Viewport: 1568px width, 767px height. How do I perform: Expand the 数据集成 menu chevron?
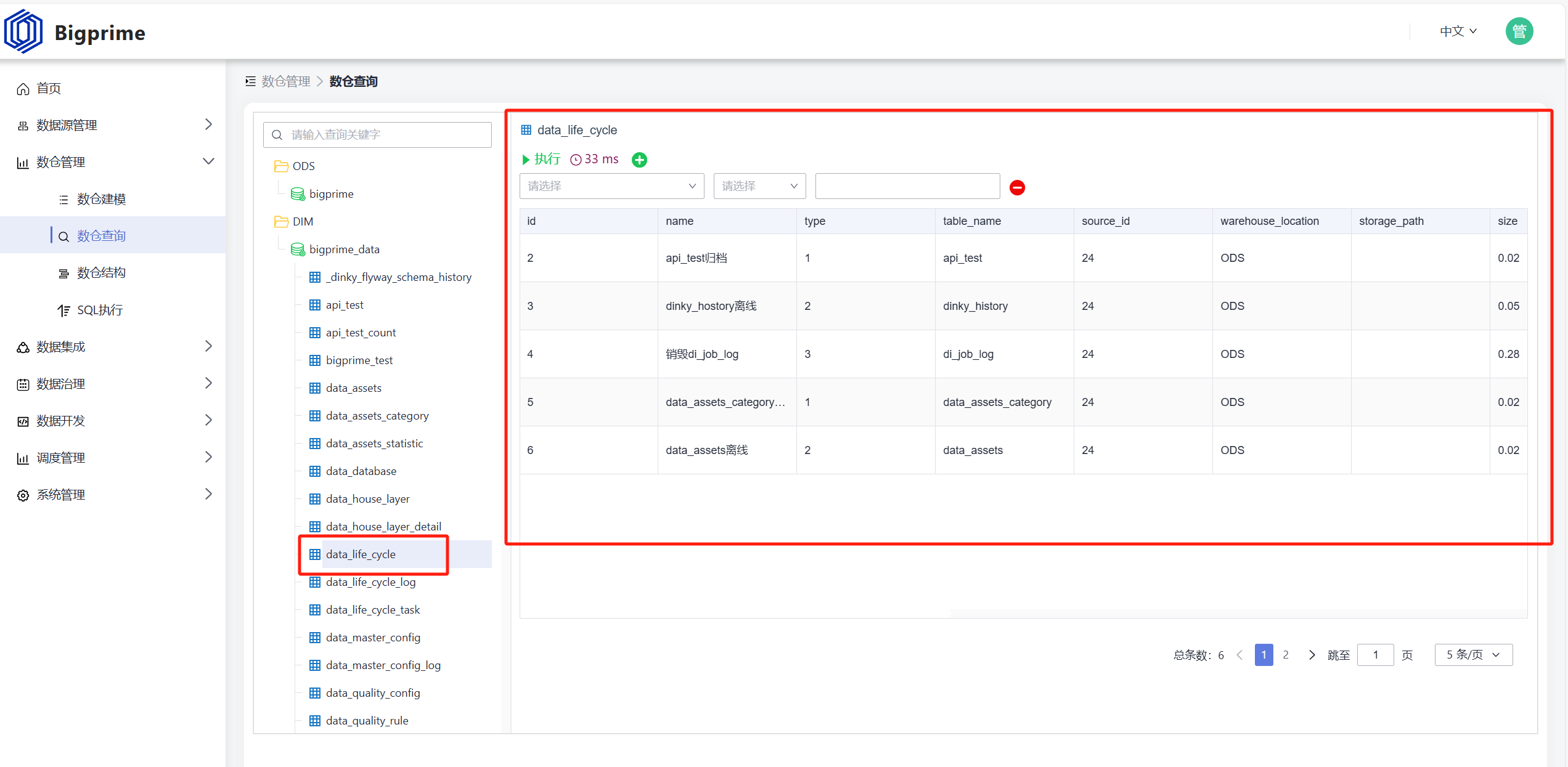tap(208, 346)
